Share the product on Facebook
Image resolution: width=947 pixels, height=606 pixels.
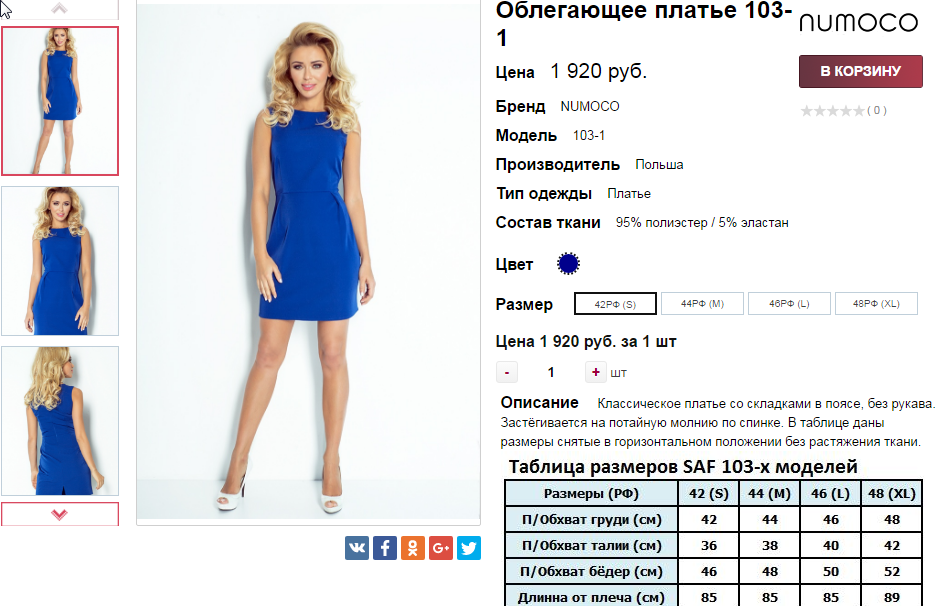(x=385, y=548)
